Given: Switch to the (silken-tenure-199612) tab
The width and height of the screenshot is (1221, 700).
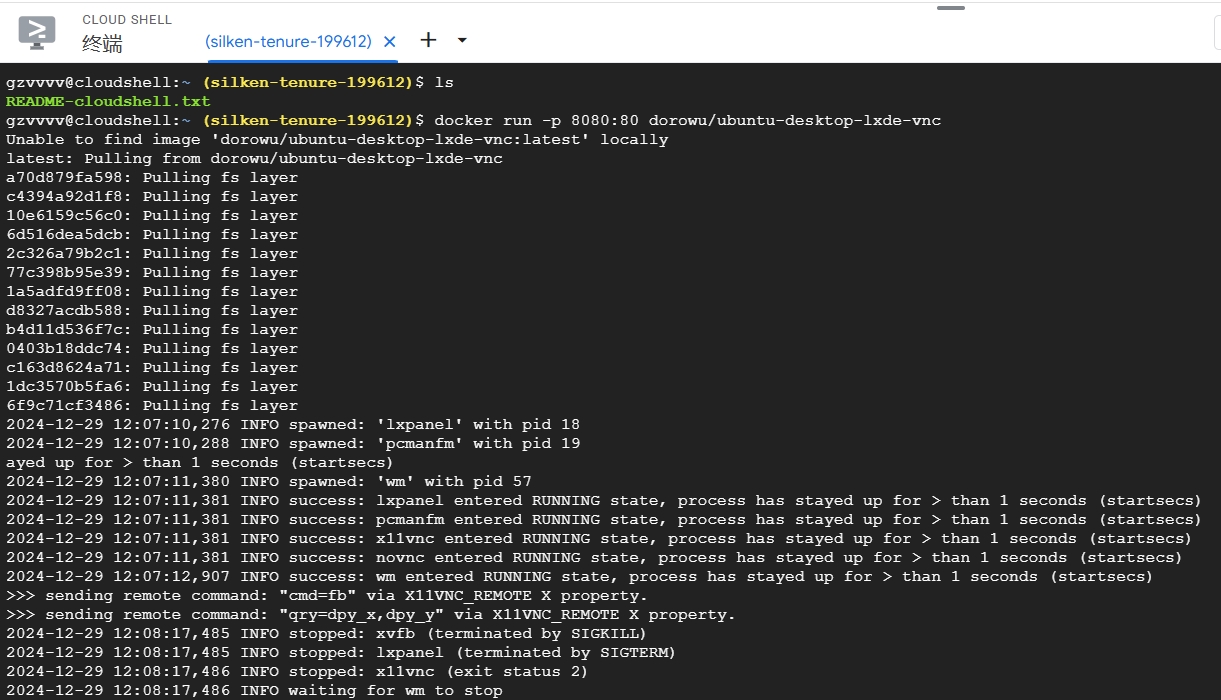Looking at the screenshot, I should (x=288, y=42).
